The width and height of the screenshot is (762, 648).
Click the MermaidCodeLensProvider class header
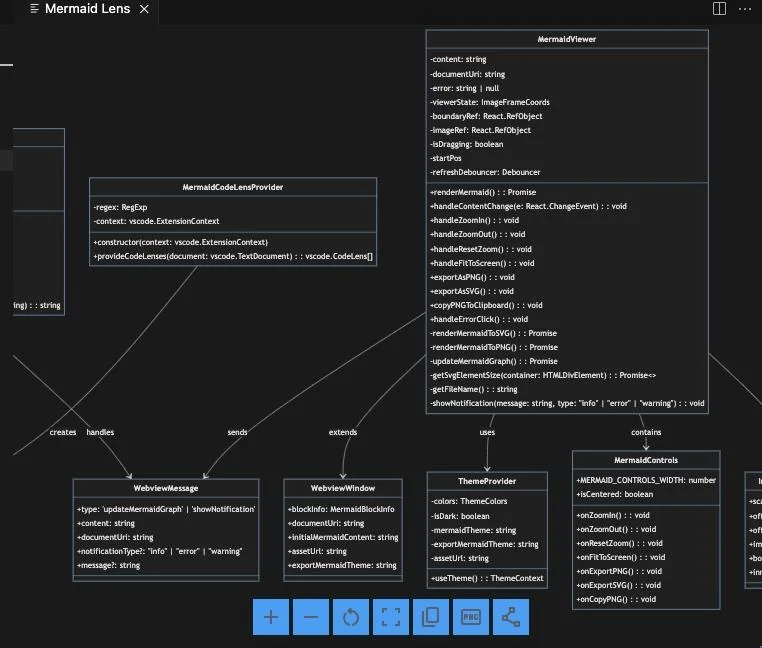coord(233,187)
